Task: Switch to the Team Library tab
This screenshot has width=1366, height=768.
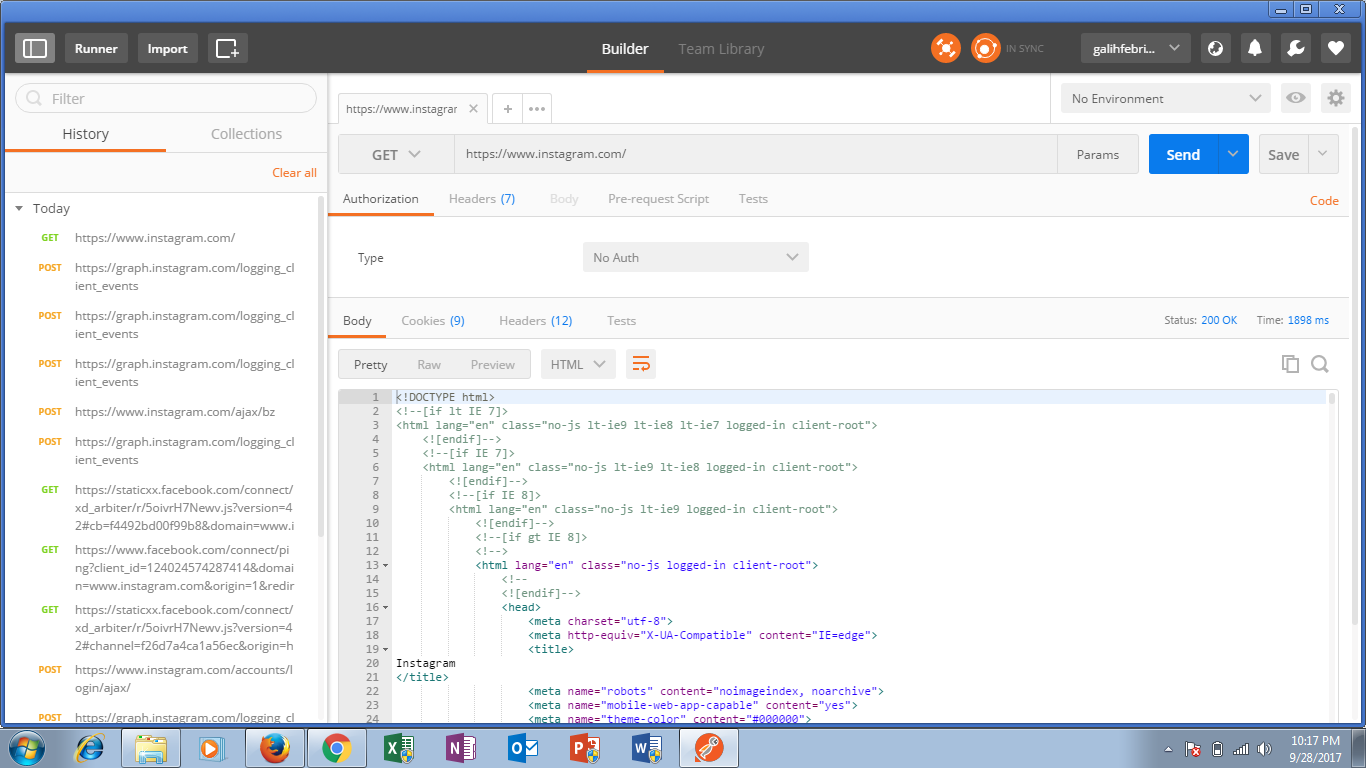Action: (x=721, y=48)
